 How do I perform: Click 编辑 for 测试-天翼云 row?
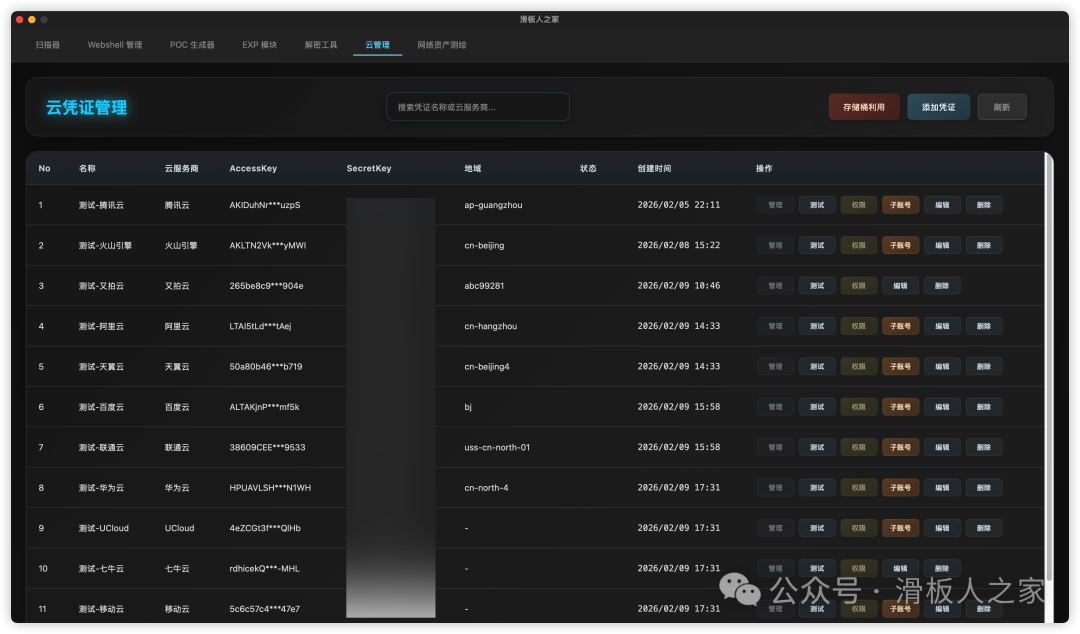[x=942, y=367]
